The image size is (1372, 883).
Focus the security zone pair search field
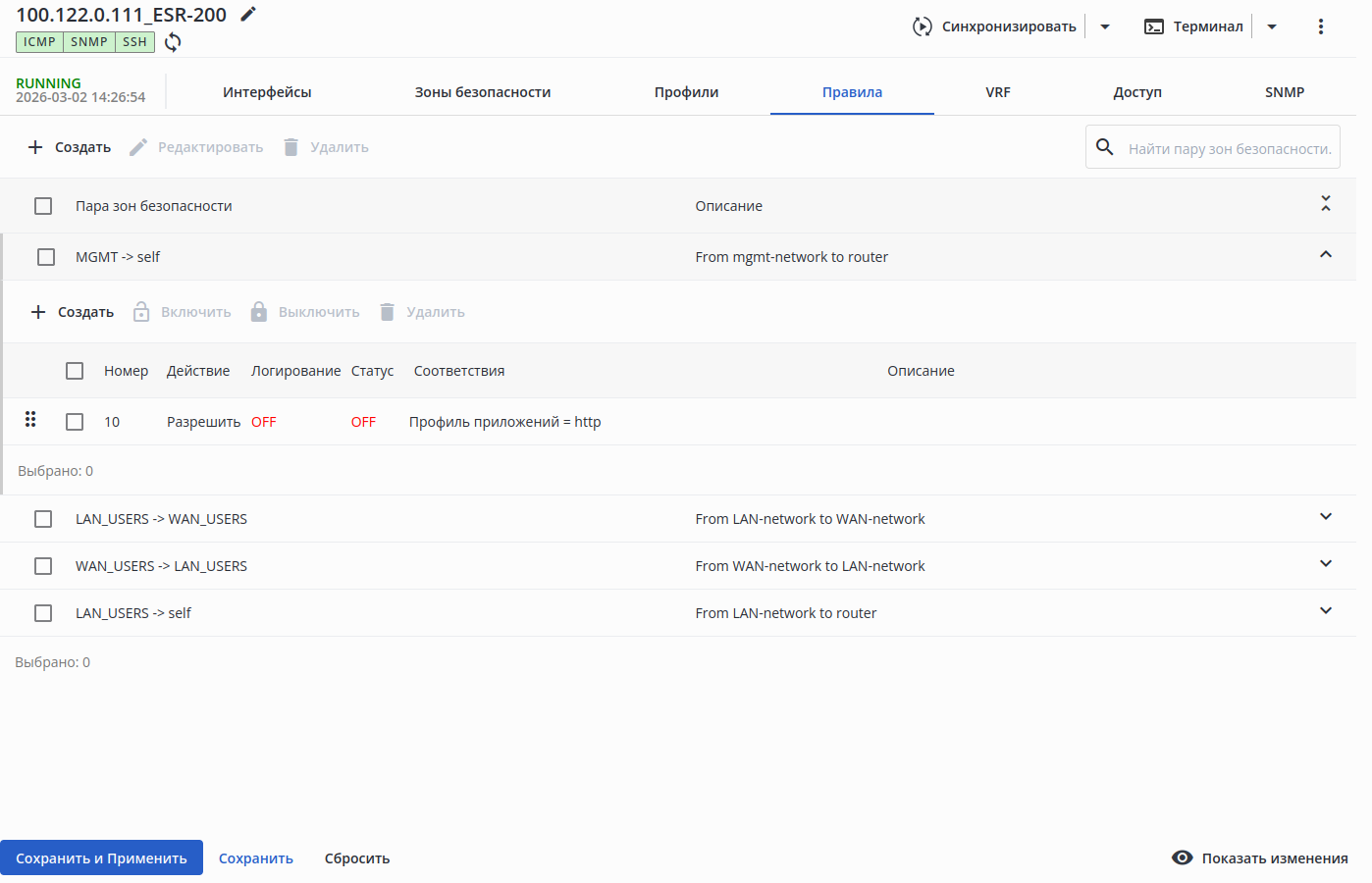[1229, 148]
